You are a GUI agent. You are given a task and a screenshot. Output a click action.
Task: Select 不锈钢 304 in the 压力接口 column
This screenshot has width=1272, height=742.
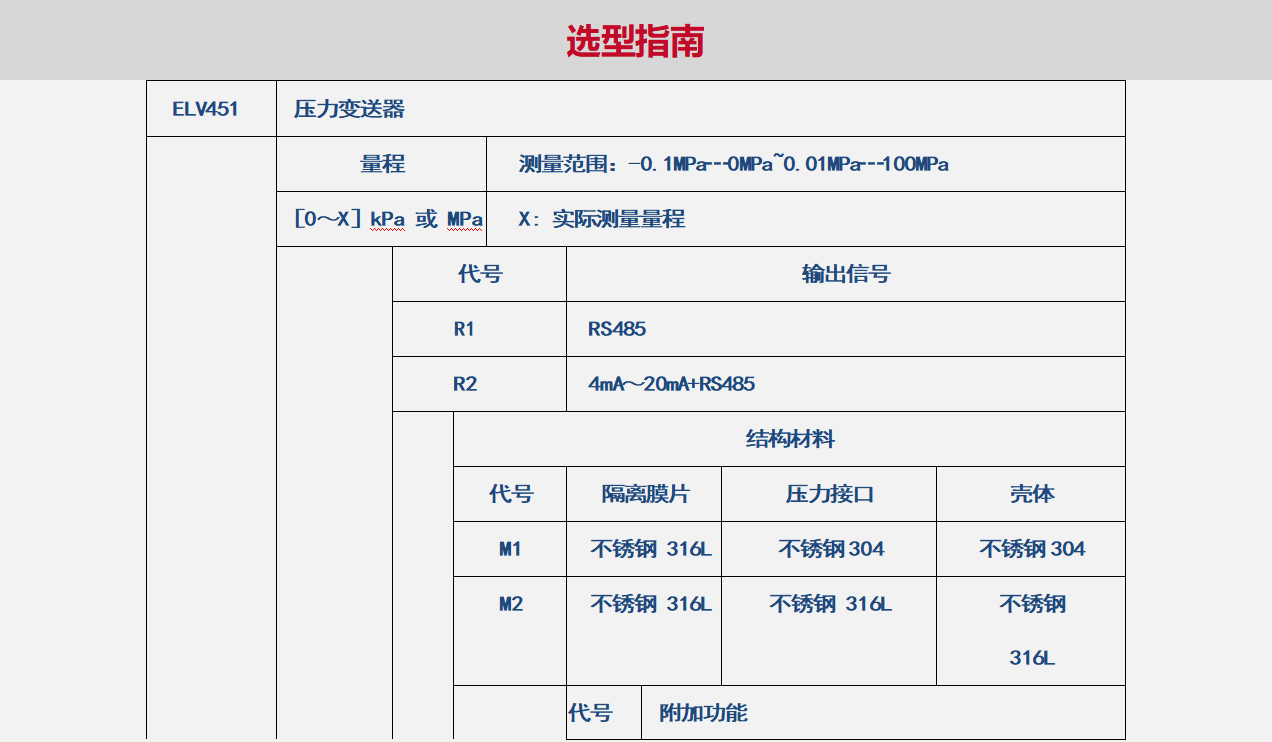click(x=830, y=549)
